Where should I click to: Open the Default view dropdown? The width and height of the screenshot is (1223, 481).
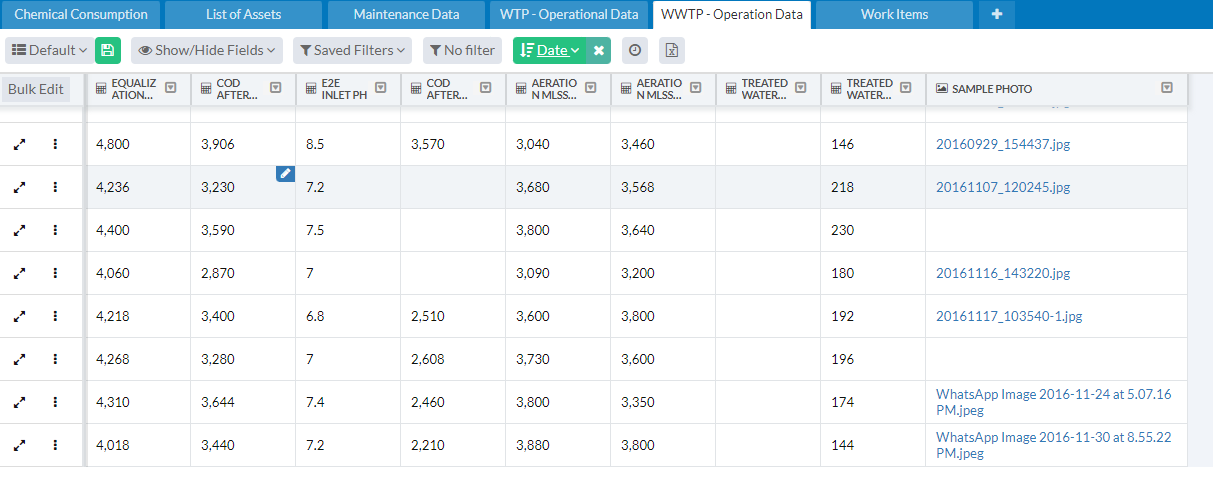coord(49,50)
